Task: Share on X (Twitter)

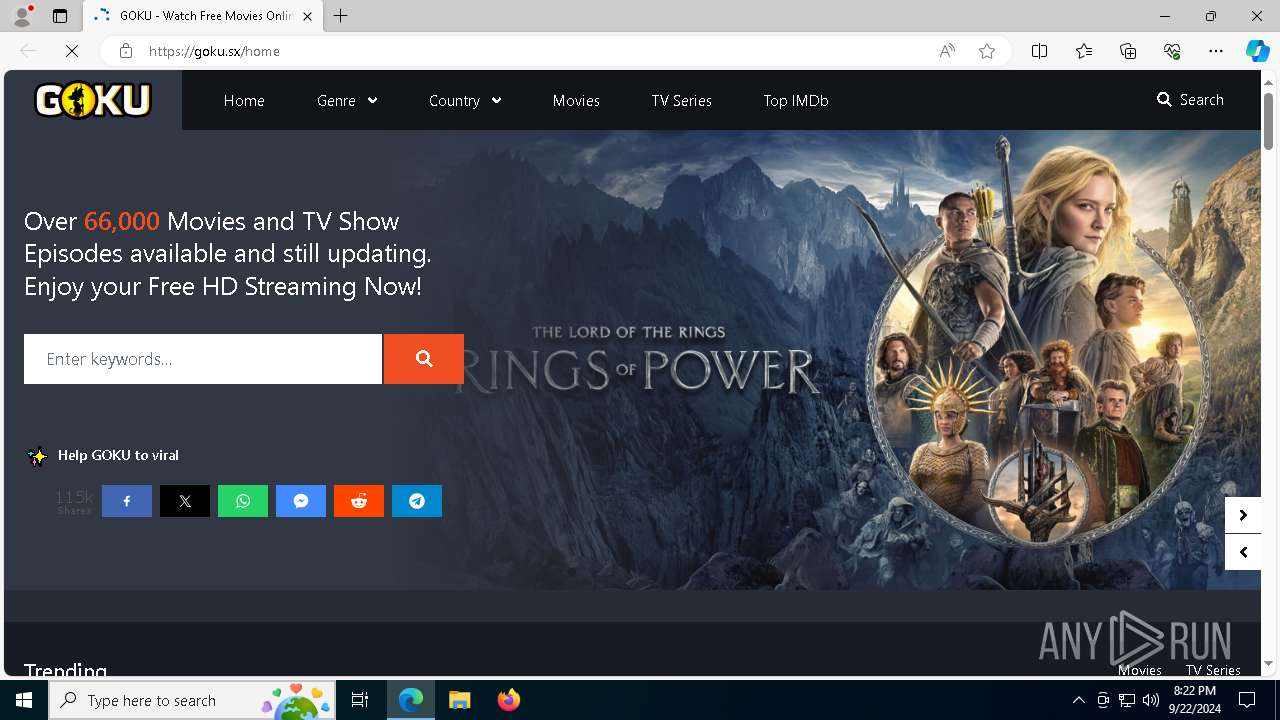Action: [185, 501]
